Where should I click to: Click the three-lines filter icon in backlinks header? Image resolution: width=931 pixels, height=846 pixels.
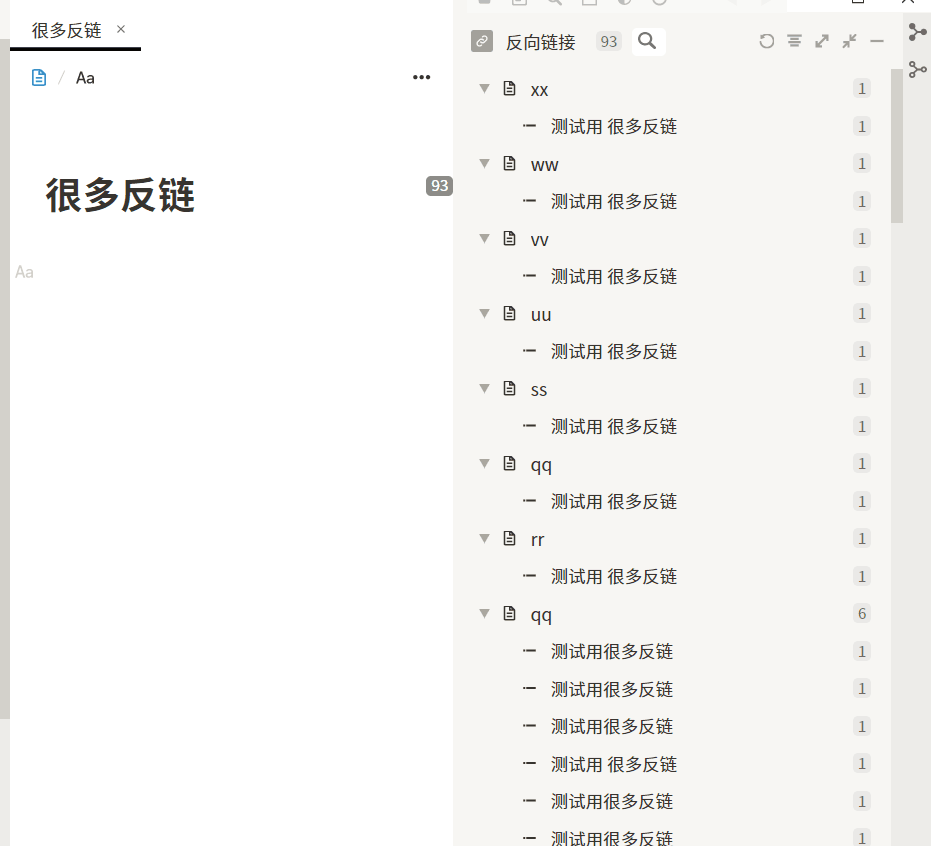794,41
